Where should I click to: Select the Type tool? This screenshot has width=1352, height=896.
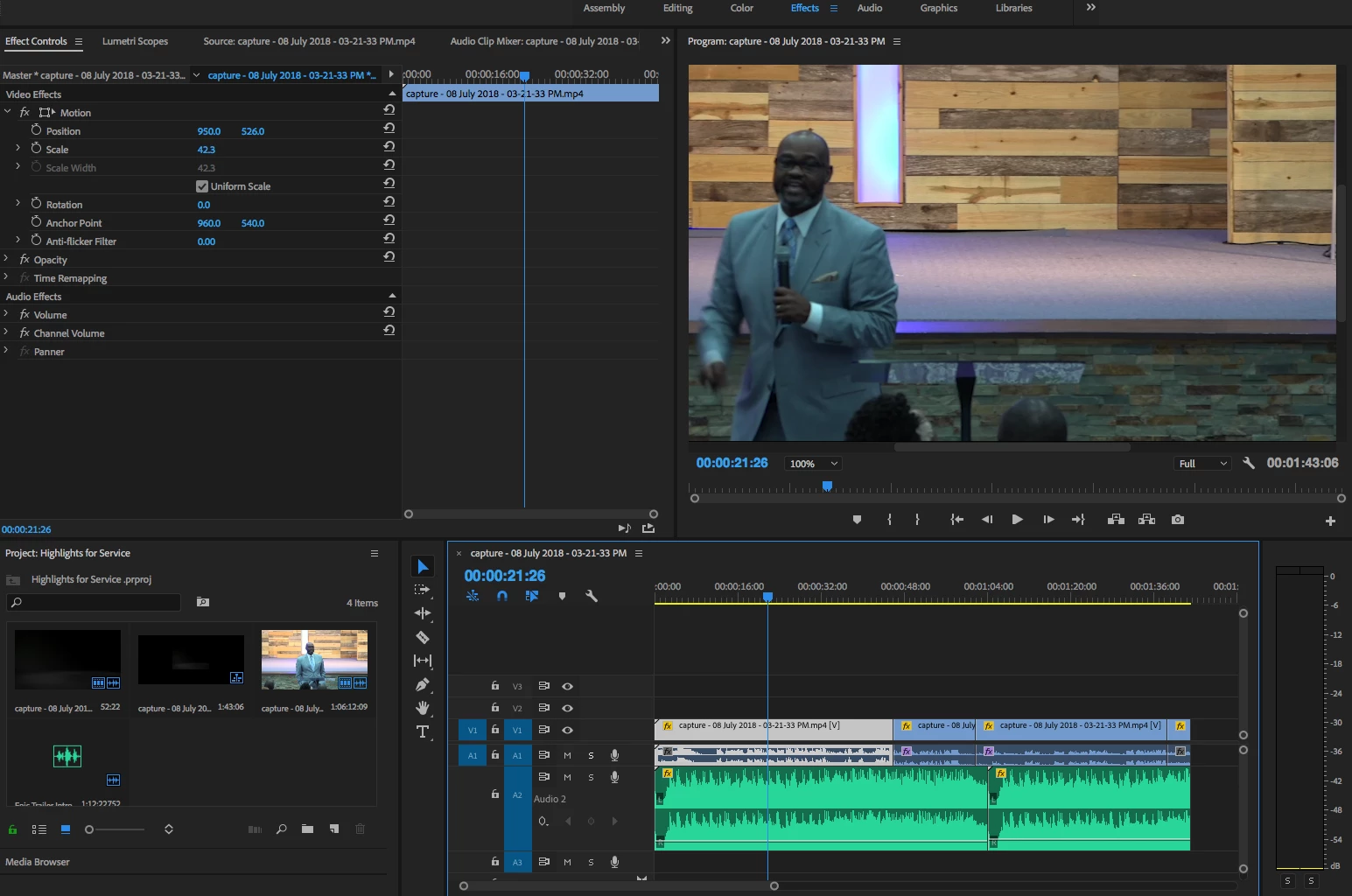point(423,731)
